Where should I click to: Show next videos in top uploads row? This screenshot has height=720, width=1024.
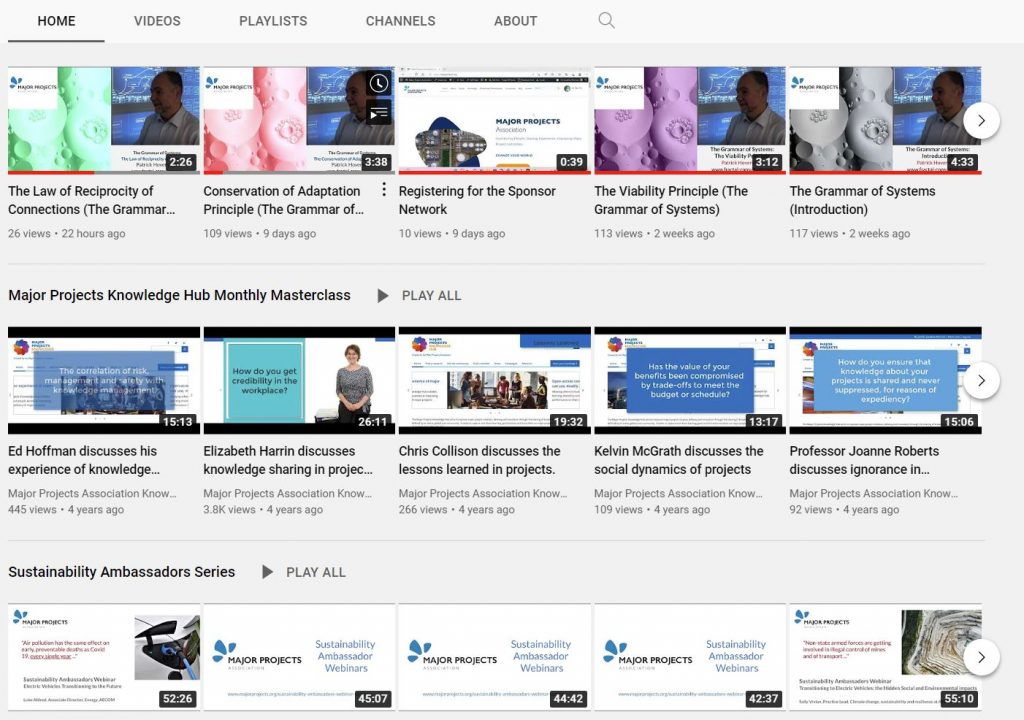point(981,120)
